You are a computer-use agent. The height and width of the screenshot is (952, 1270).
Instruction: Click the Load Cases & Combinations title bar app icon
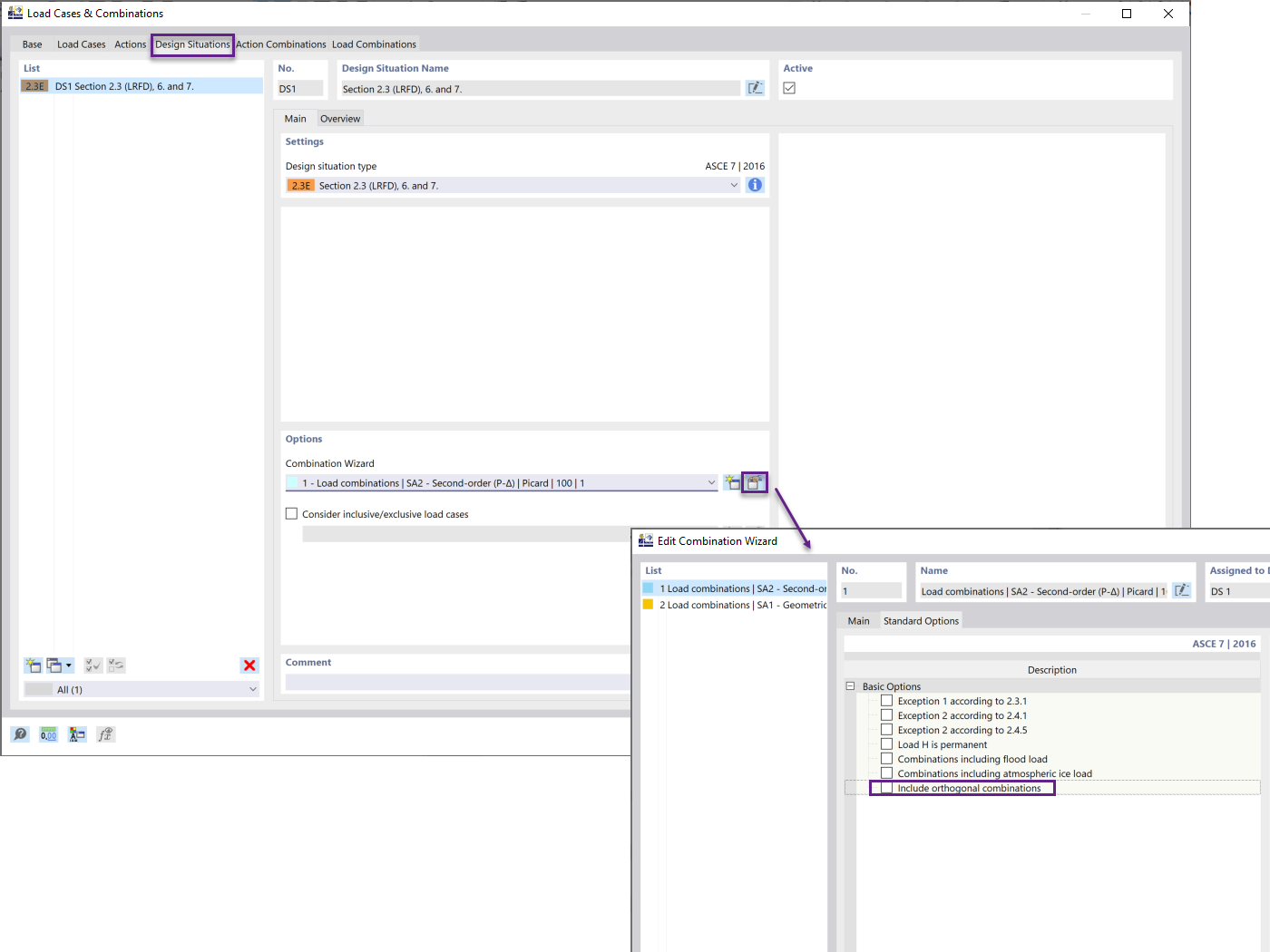click(x=15, y=13)
